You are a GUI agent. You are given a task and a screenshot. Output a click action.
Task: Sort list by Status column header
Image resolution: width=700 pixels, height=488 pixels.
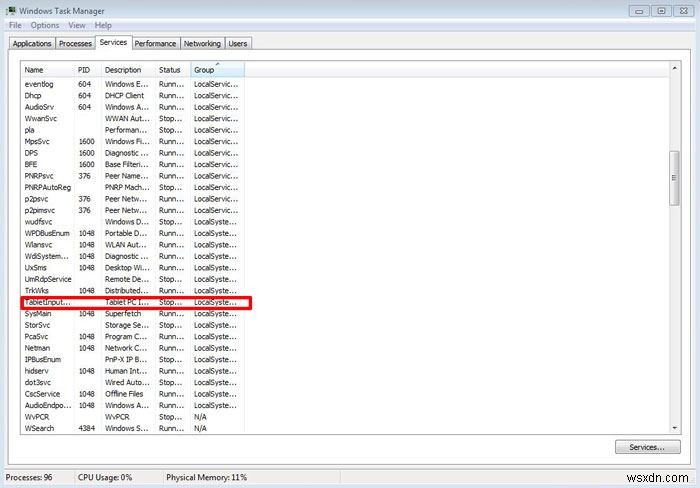click(x=170, y=70)
